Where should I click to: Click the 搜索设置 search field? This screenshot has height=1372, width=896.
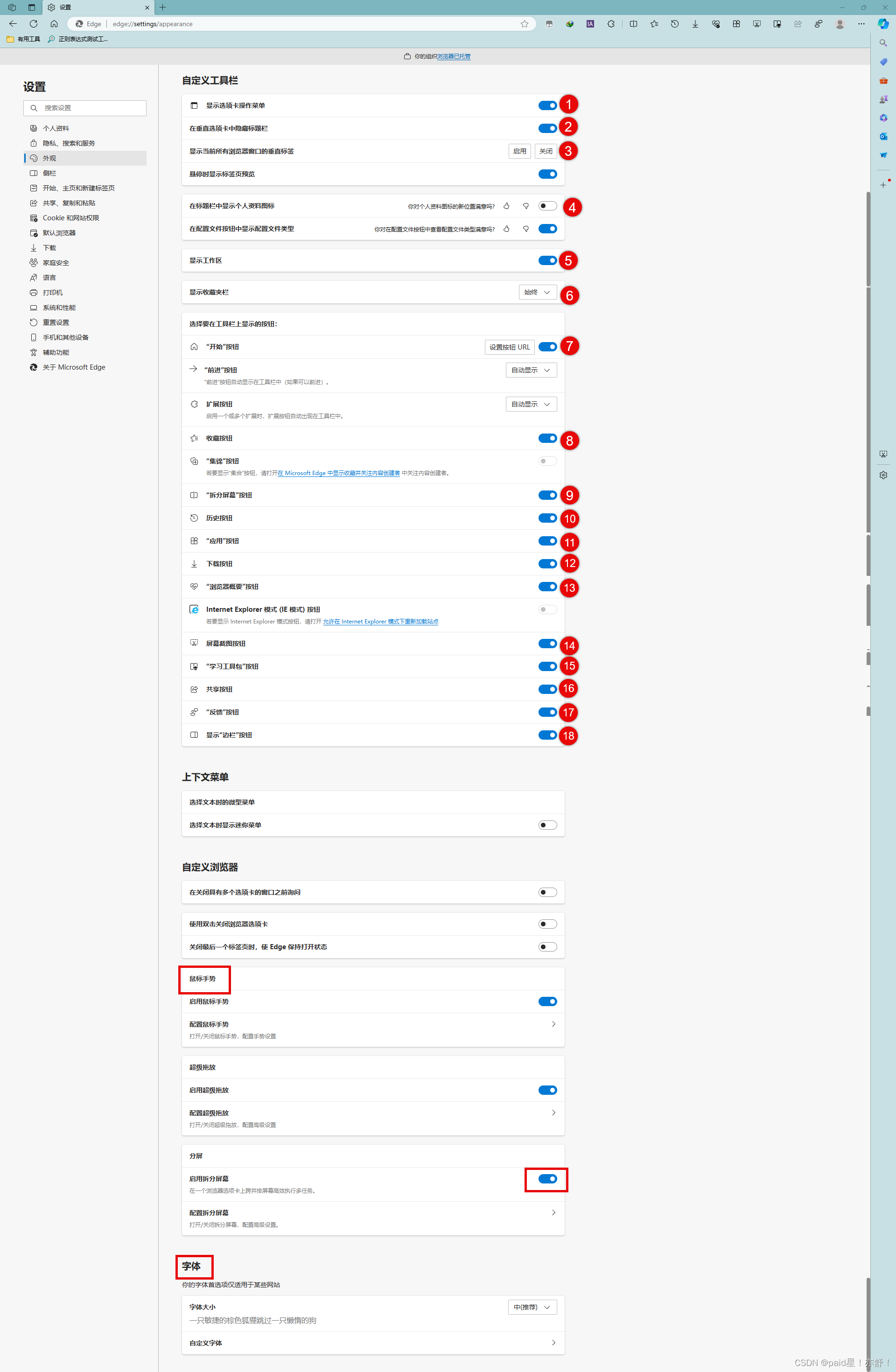tap(85, 108)
